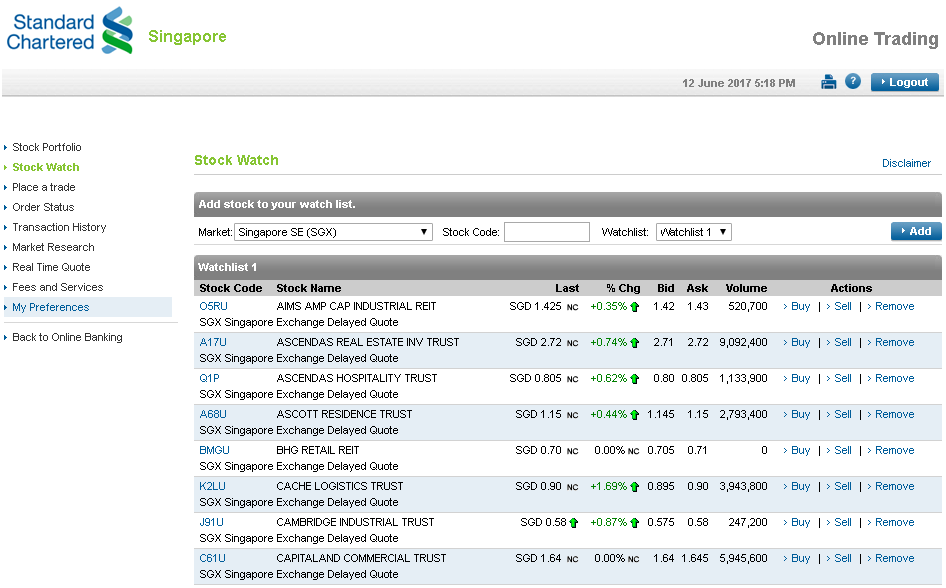Open the Market dropdown showing Singapore SE (SGX)

[333, 232]
